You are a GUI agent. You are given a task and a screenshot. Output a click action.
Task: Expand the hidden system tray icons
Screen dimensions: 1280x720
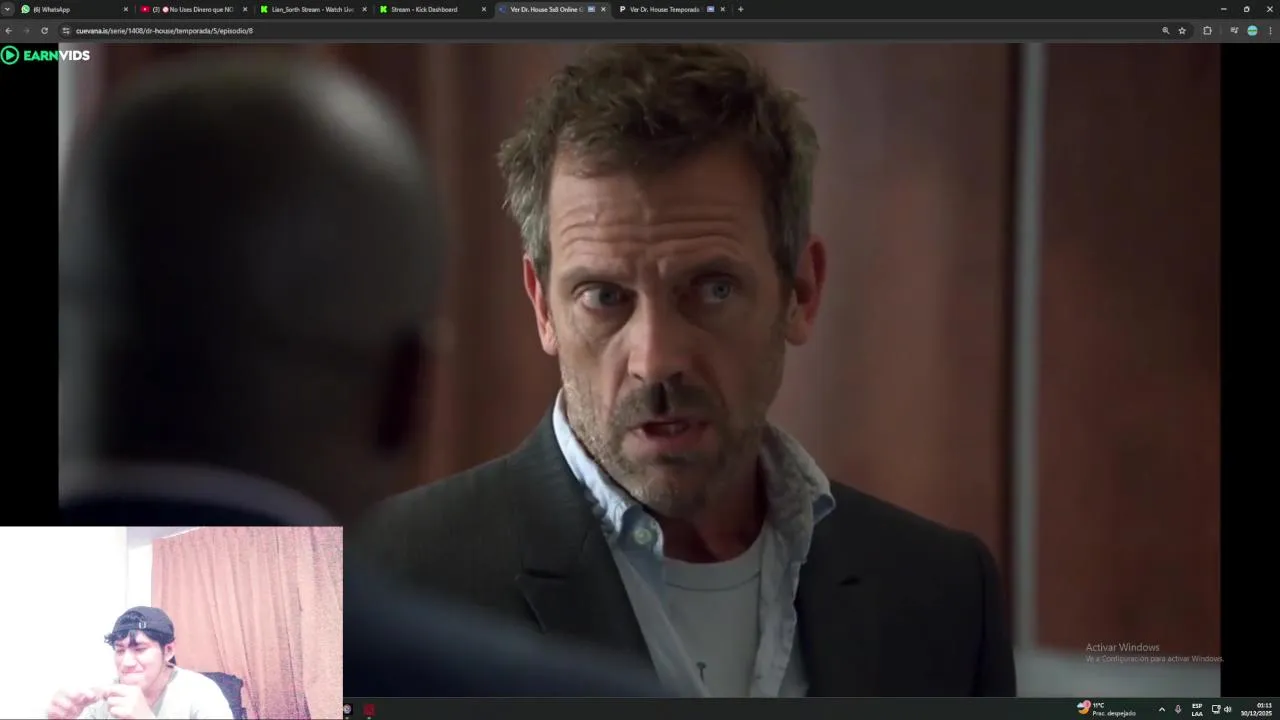[1161, 709]
